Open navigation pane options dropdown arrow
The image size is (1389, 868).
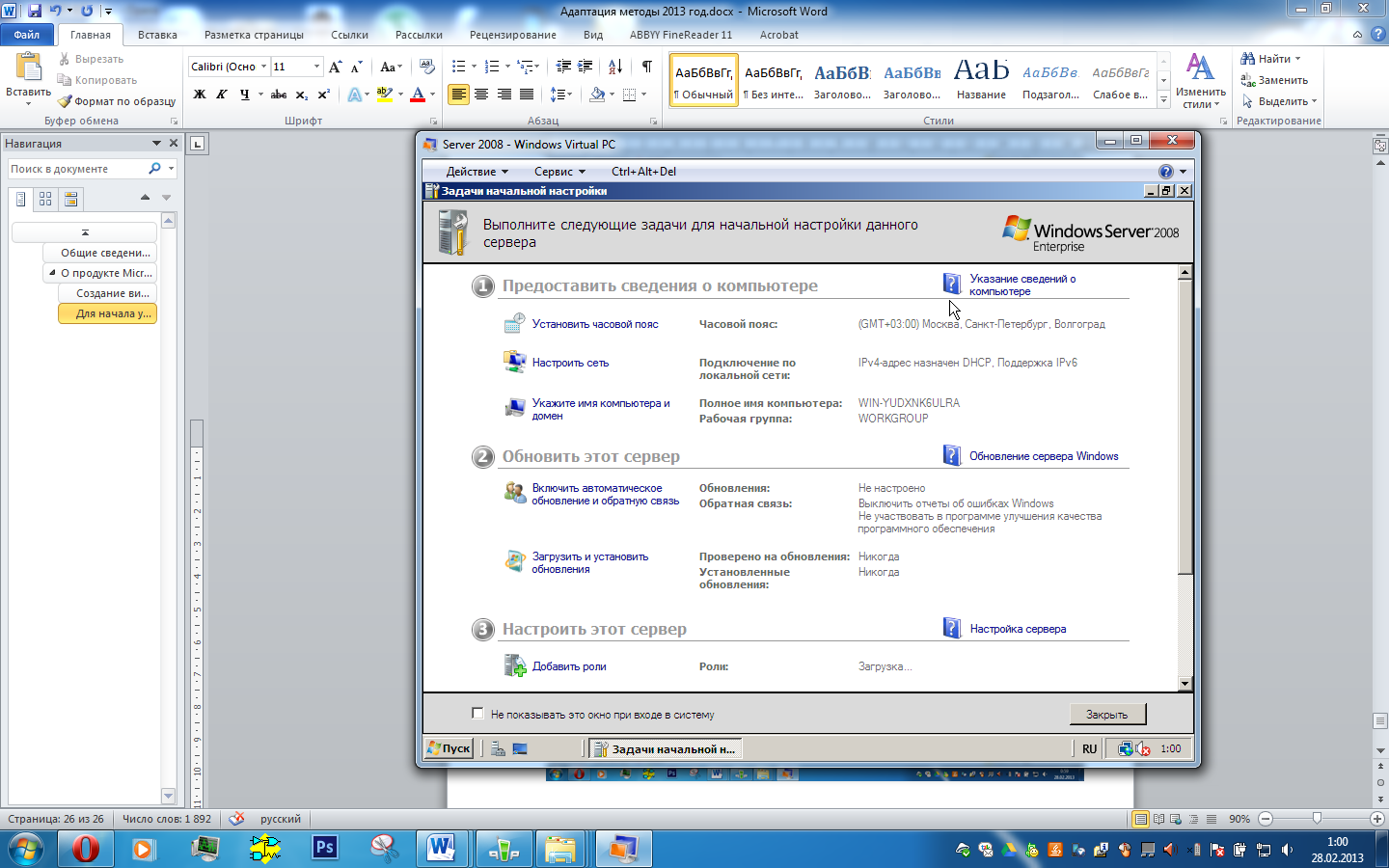(x=156, y=143)
